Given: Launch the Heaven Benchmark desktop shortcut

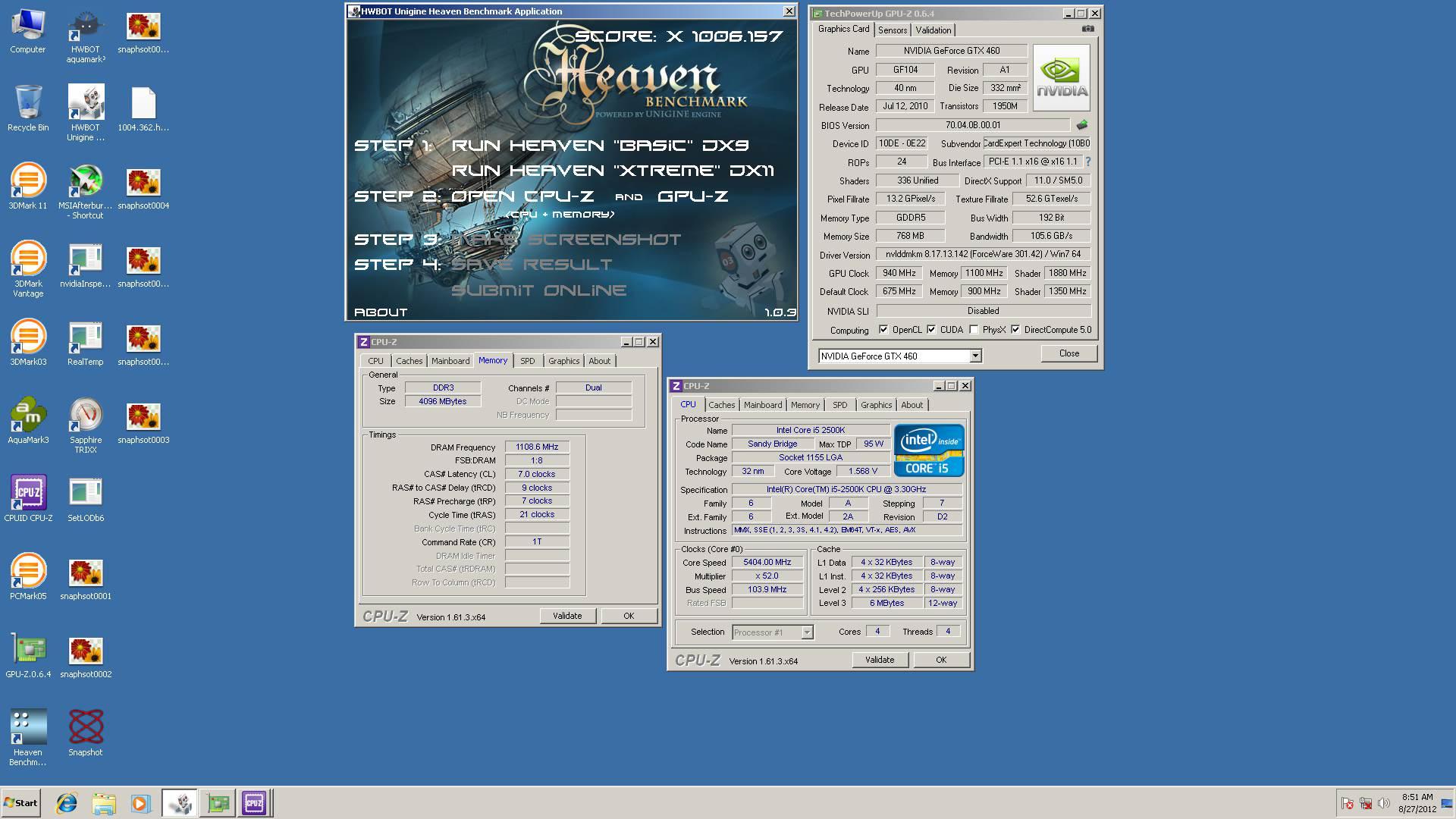Looking at the screenshot, I should [x=28, y=737].
